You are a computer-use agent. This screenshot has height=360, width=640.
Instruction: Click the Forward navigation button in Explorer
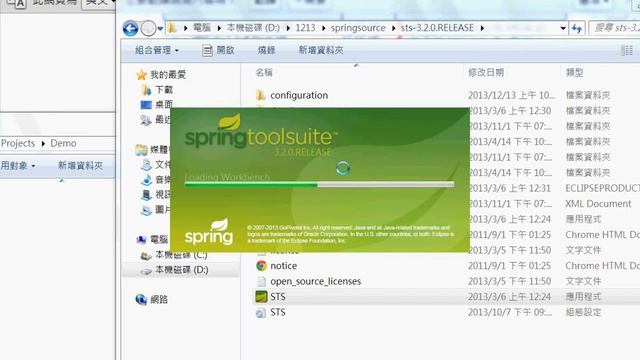[x=148, y=29]
